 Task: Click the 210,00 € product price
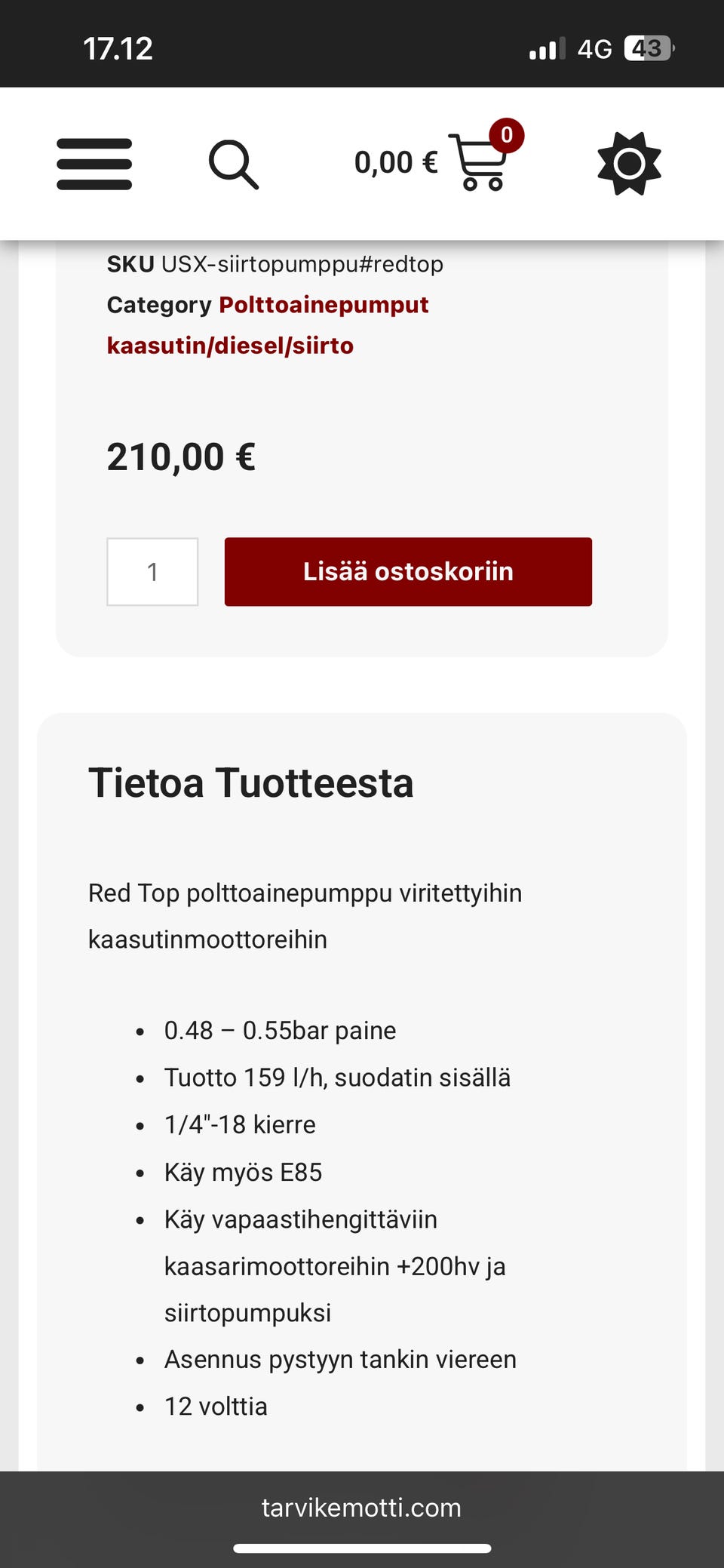[x=181, y=457]
